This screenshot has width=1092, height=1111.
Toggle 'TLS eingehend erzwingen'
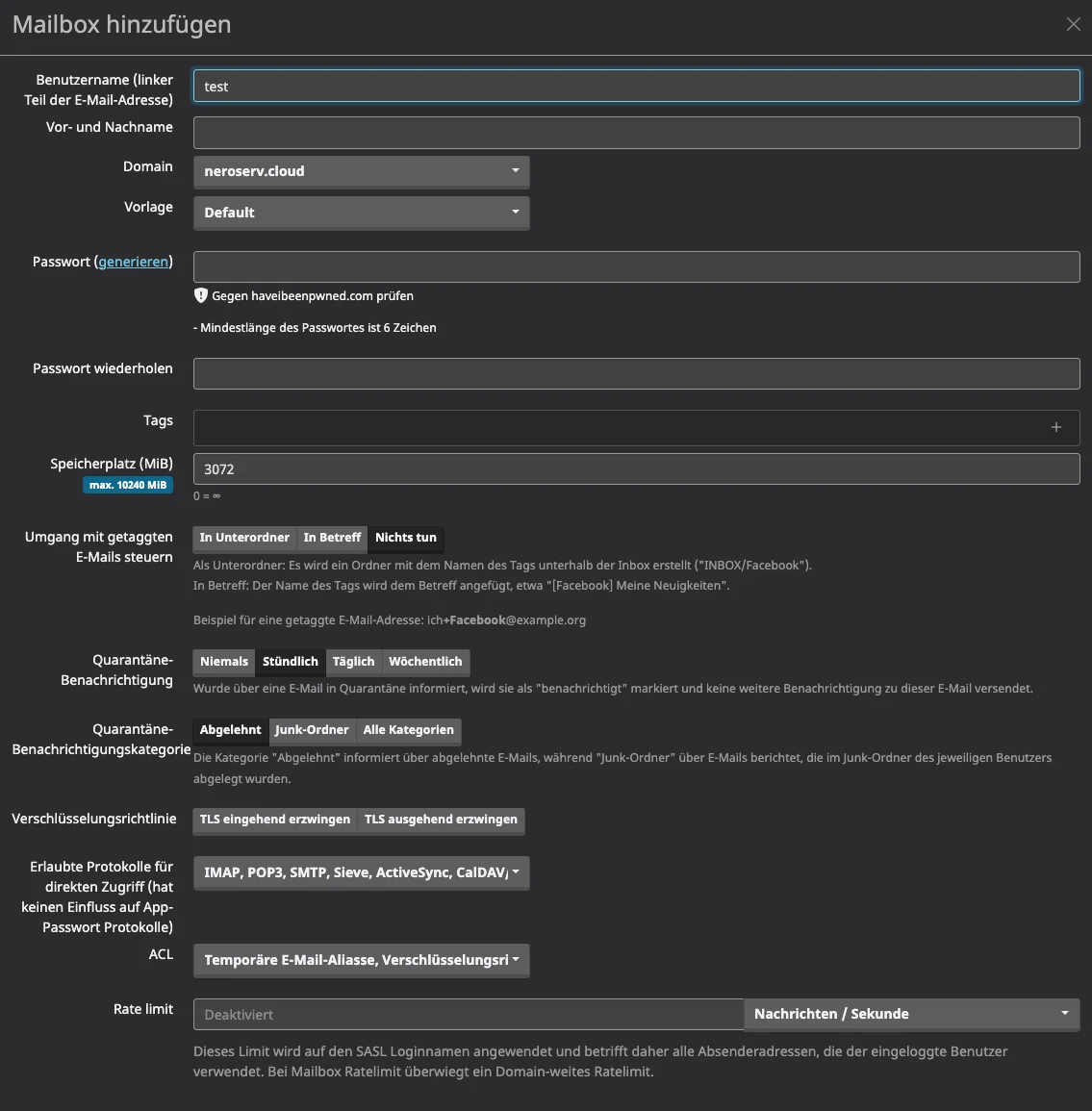[x=275, y=820]
